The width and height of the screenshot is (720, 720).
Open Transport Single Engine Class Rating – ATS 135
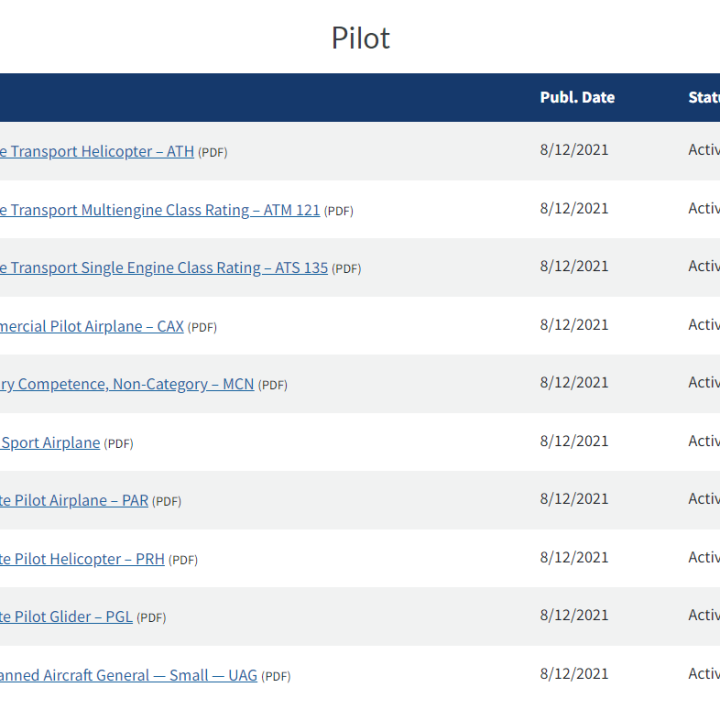click(164, 268)
